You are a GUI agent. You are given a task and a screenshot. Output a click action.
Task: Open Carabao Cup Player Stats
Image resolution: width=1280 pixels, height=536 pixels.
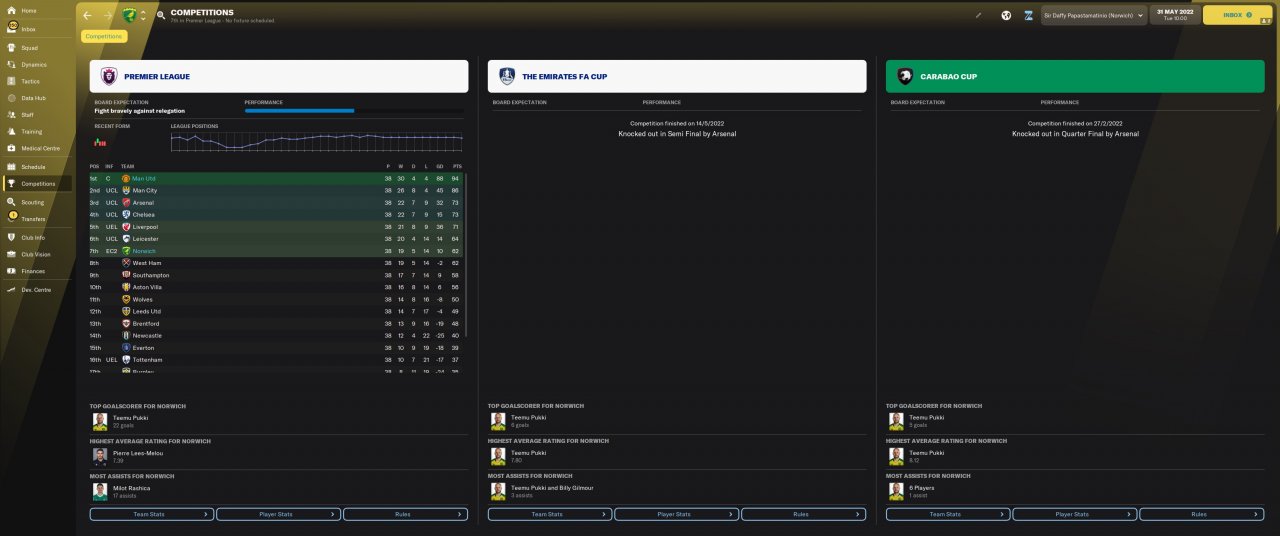tap(1074, 514)
